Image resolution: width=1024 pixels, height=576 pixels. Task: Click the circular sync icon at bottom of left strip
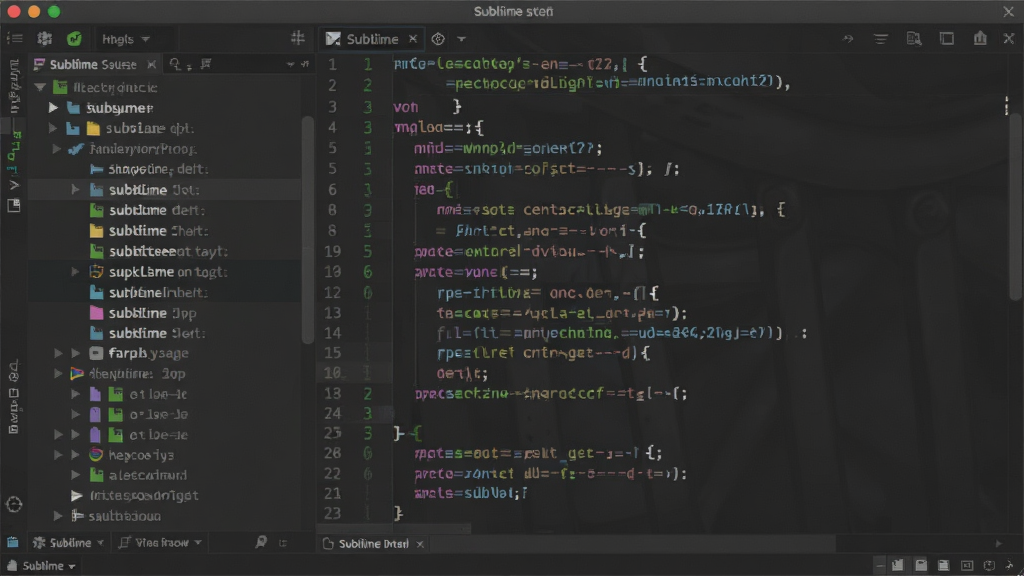coord(14,504)
